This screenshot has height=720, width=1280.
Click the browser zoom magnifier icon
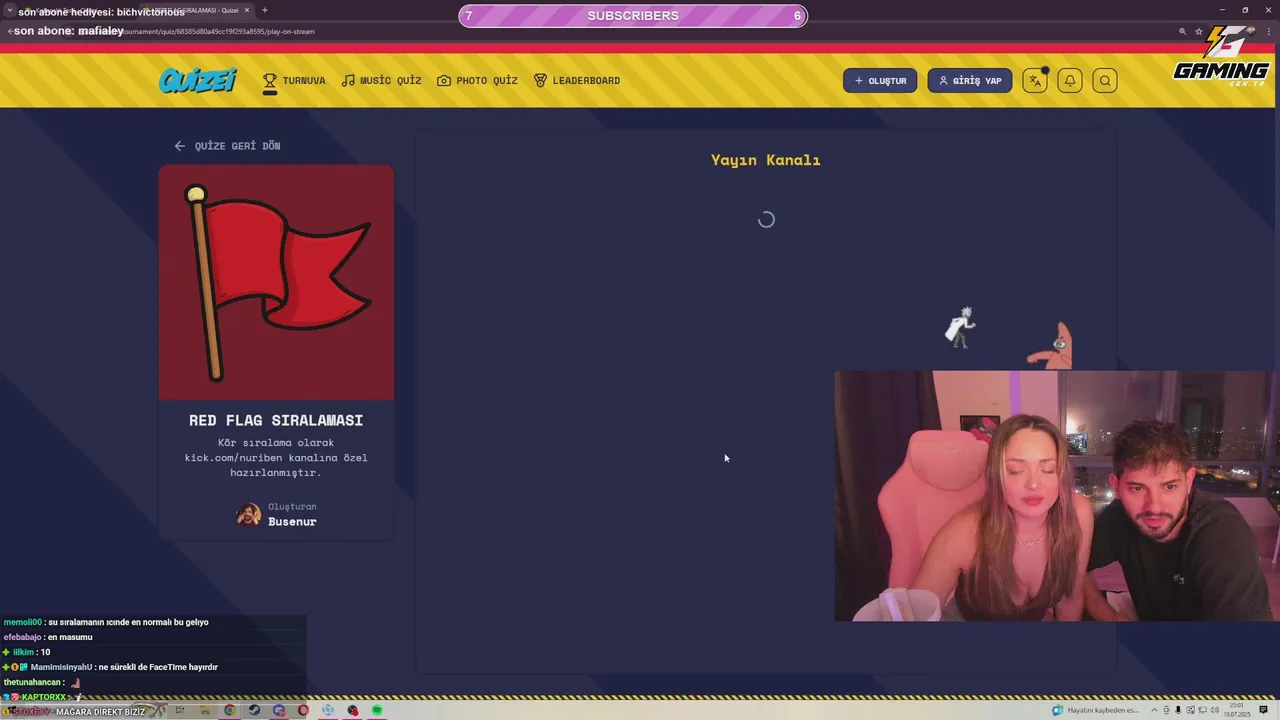pos(1182,31)
